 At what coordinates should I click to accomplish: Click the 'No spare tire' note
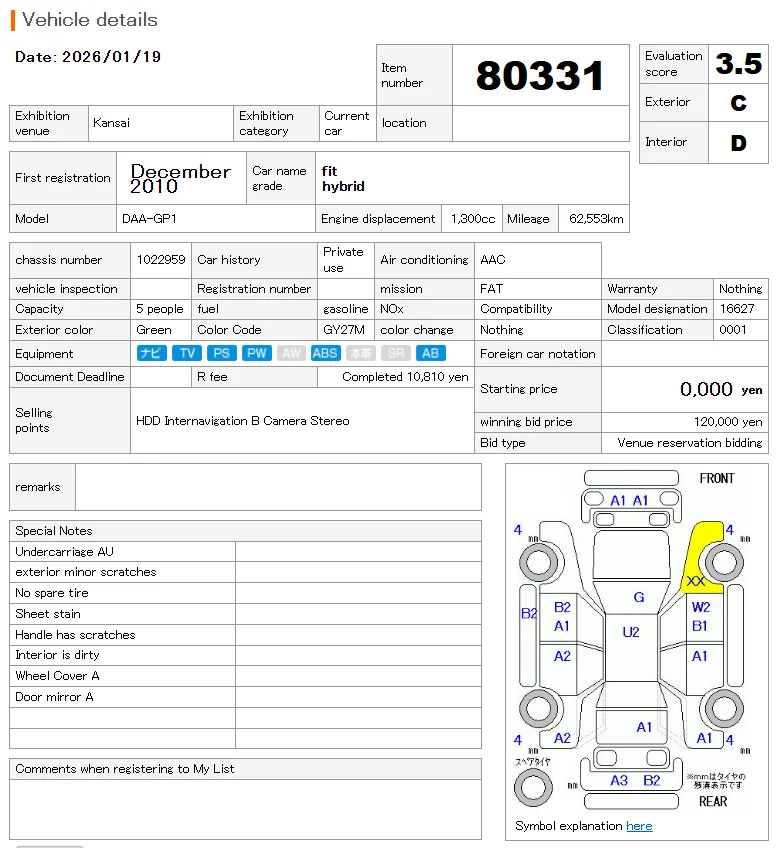pyautogui.click(x=51, y=593)
